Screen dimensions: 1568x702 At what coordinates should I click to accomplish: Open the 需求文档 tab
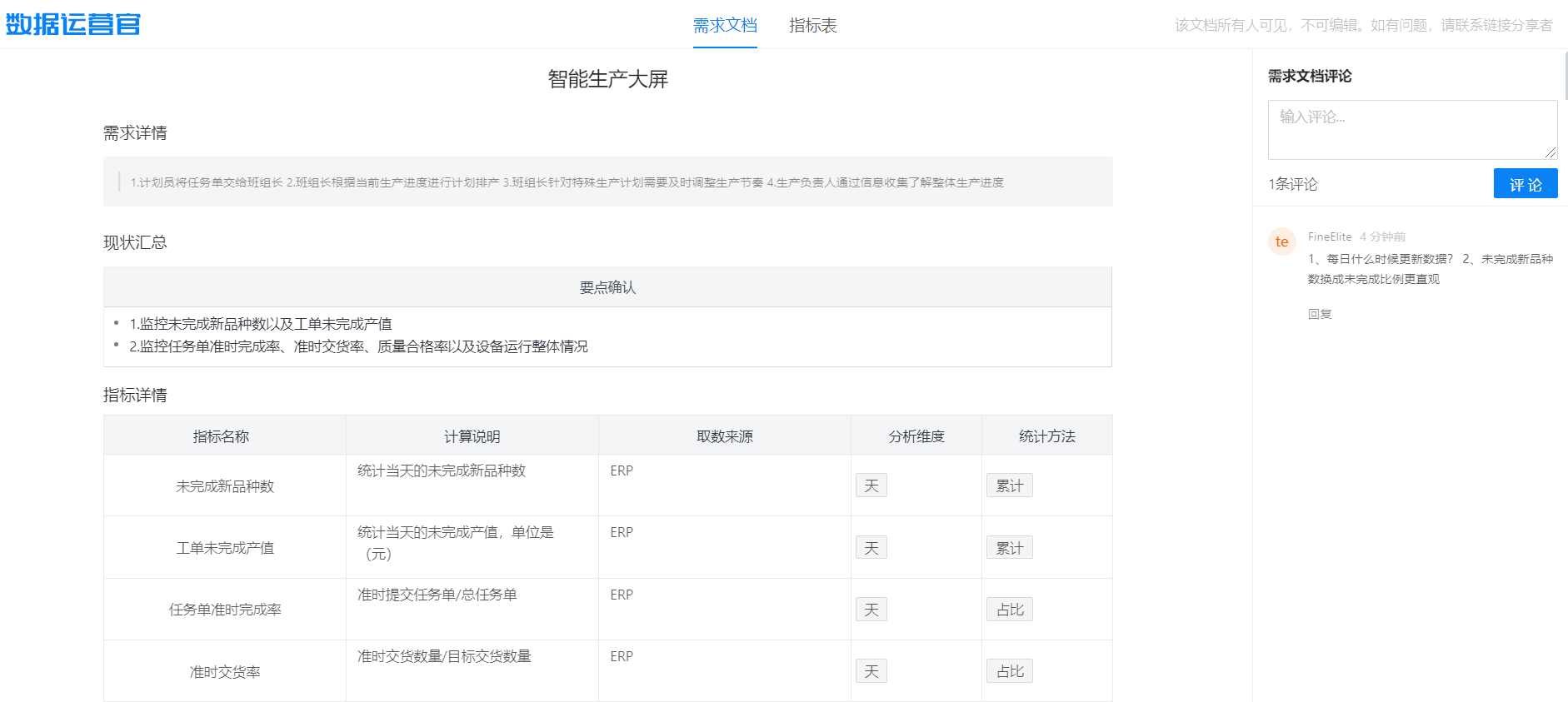pyautogui.click(x=725, y=26)
